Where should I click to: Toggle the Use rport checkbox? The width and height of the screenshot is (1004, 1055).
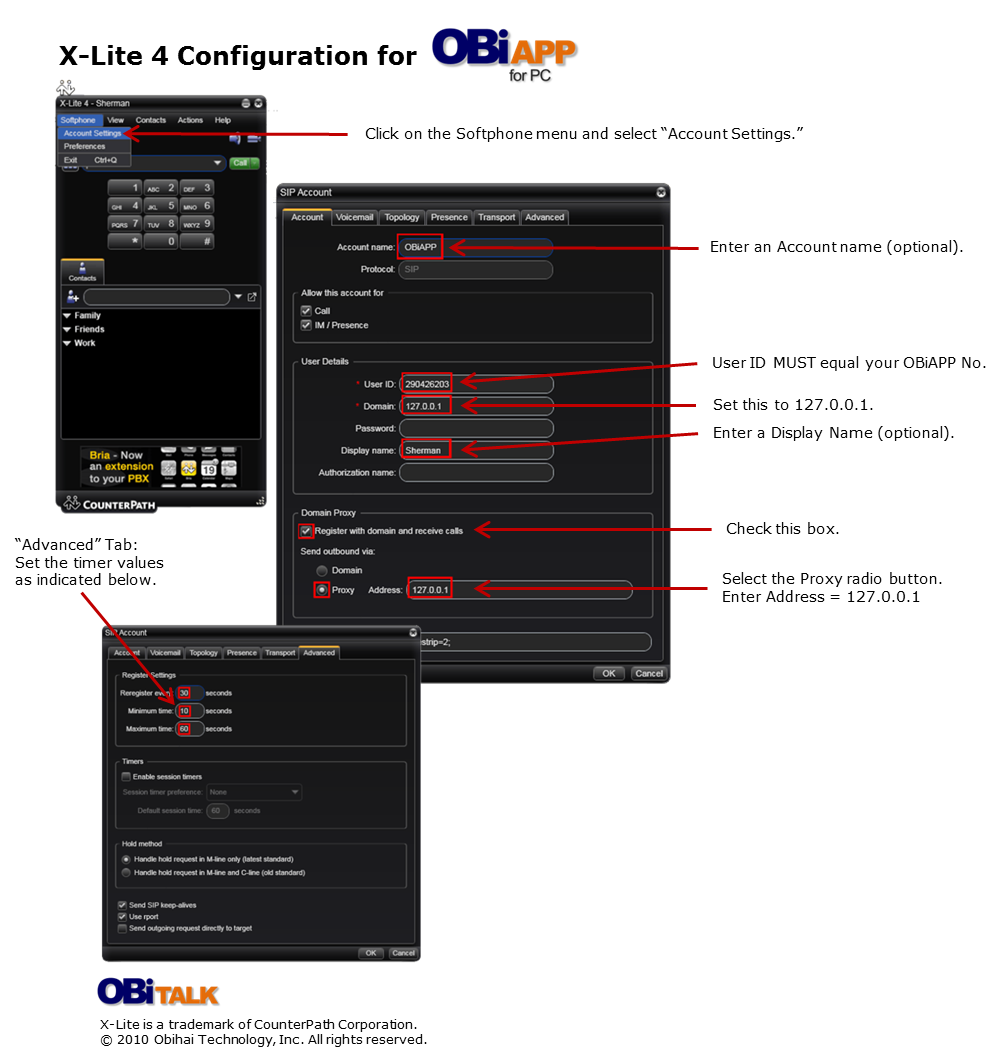tap(122, 916)
